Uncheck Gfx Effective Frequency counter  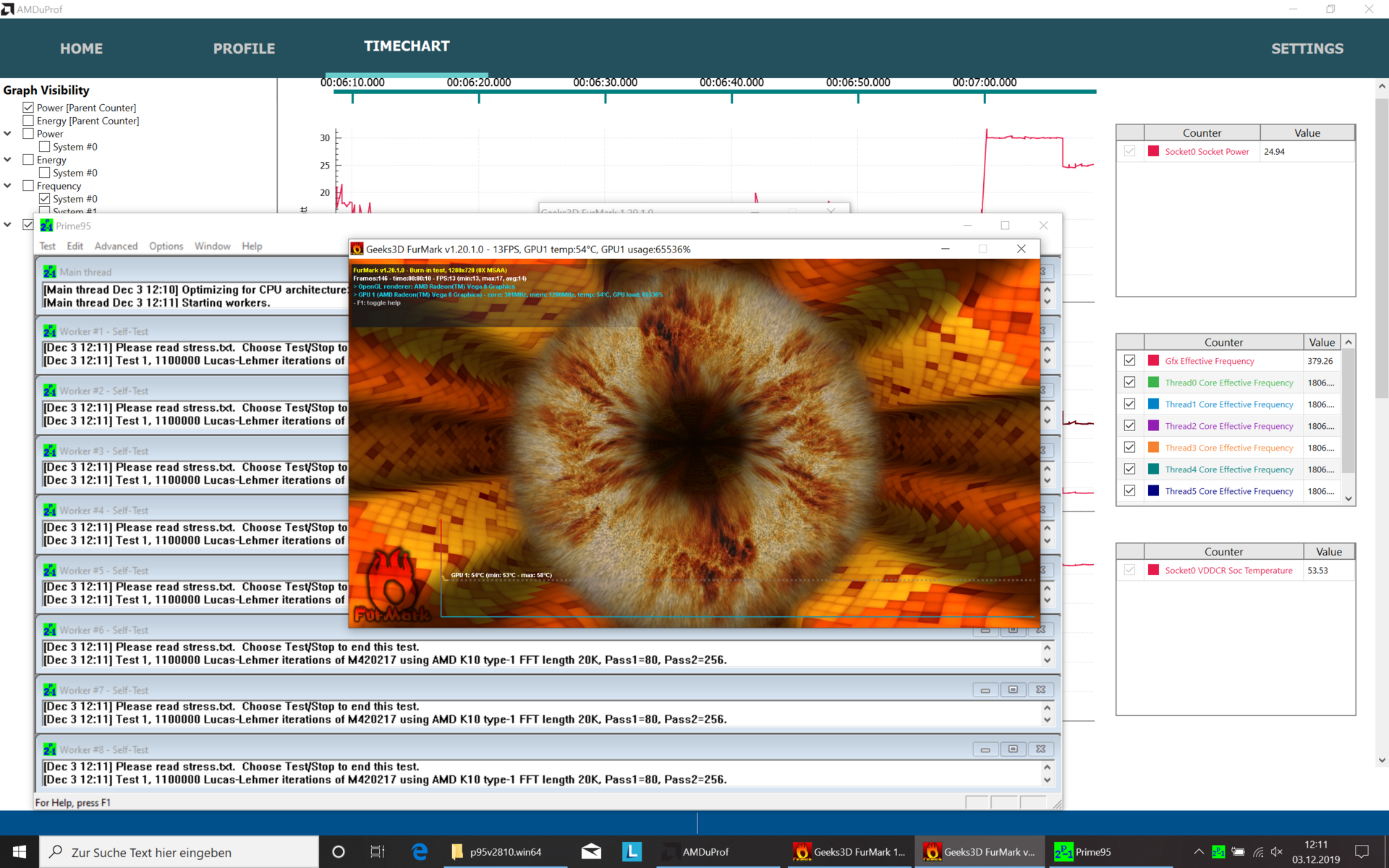point(1129,361)
